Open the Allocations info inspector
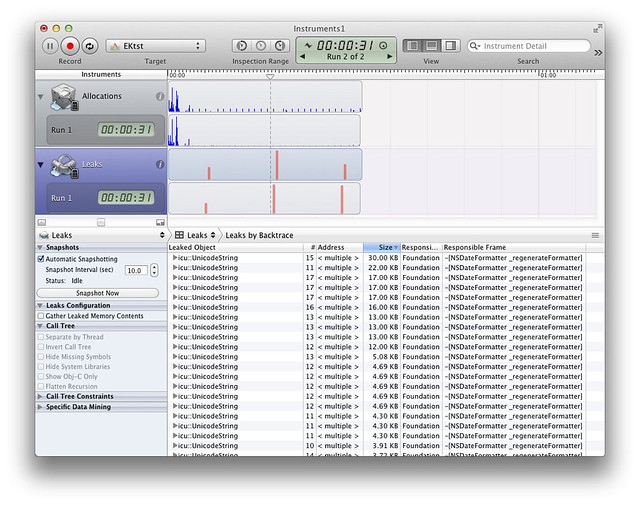The width and height of the screenshot is (640, 505). pyautogui.click(x=160, y=96)
